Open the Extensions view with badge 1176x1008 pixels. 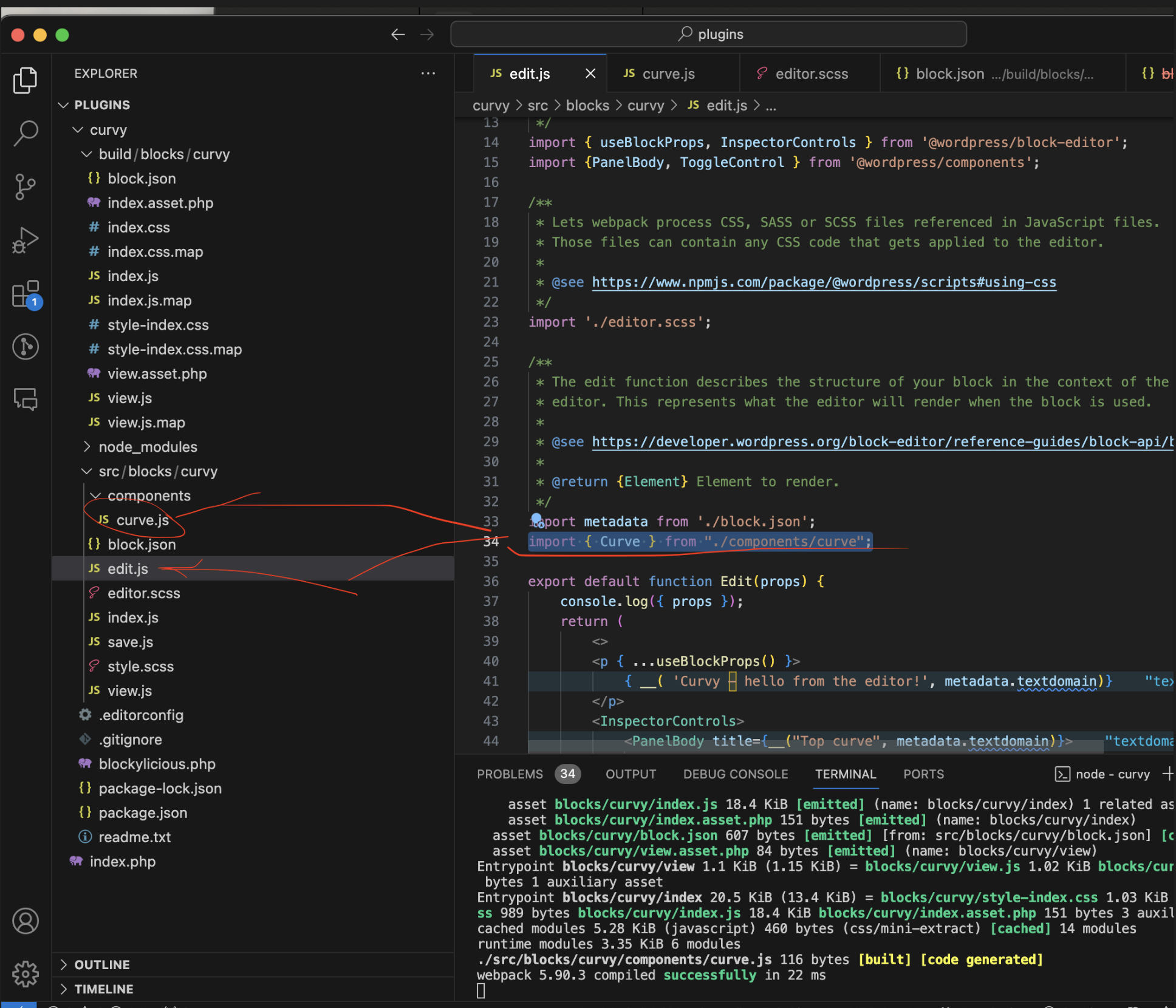click(27, 295)
